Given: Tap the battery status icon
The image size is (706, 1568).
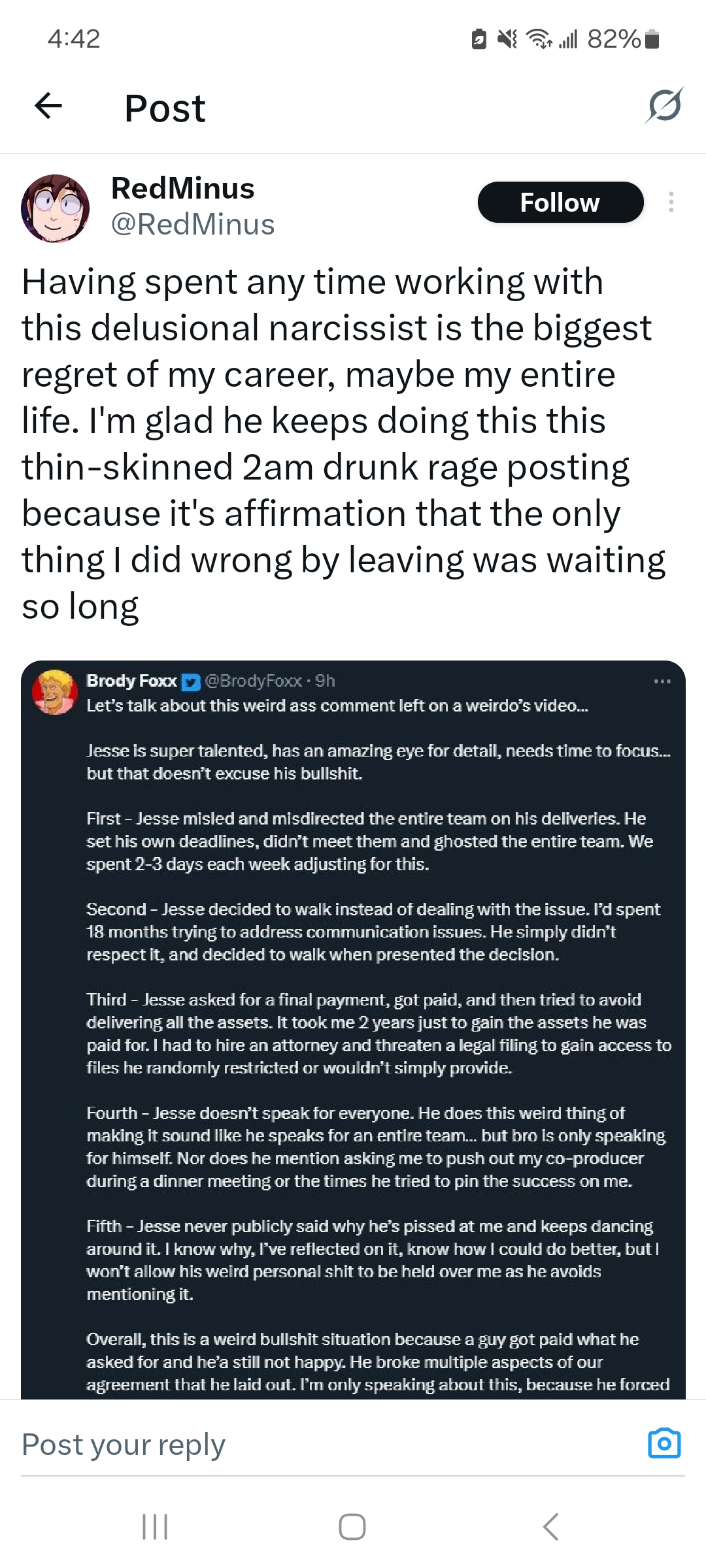Looking at the screenshot, I should click(x=652, y=39).
